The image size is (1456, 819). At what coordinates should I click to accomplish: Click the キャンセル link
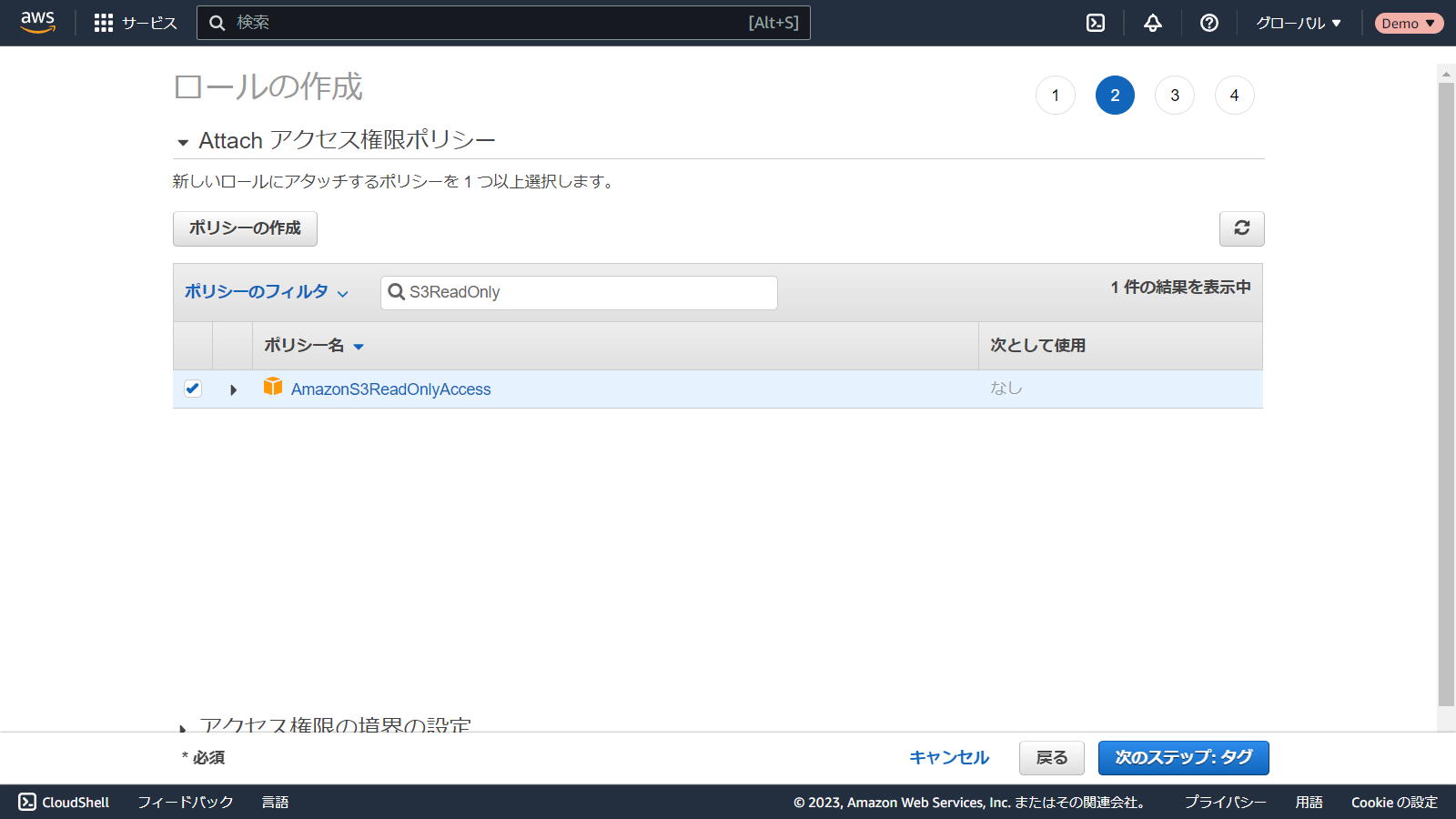click(x=949, y=757)
